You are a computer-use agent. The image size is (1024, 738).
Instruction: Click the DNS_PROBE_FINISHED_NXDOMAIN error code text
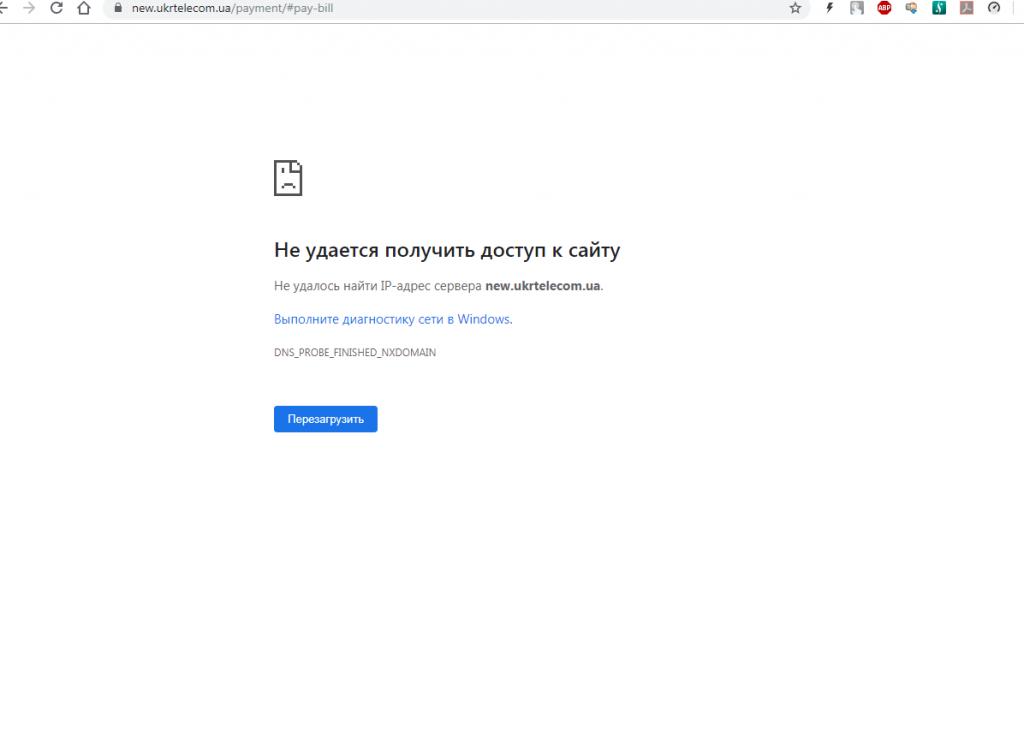(355, 353)
